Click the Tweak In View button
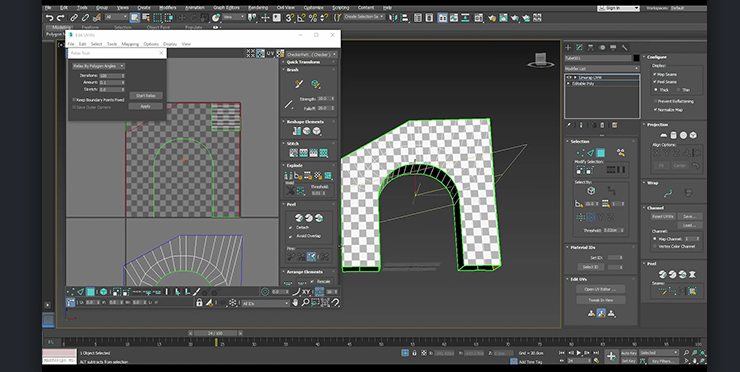Screen dimensions: 740x372 pyautogui.click(x=601, y=300)
